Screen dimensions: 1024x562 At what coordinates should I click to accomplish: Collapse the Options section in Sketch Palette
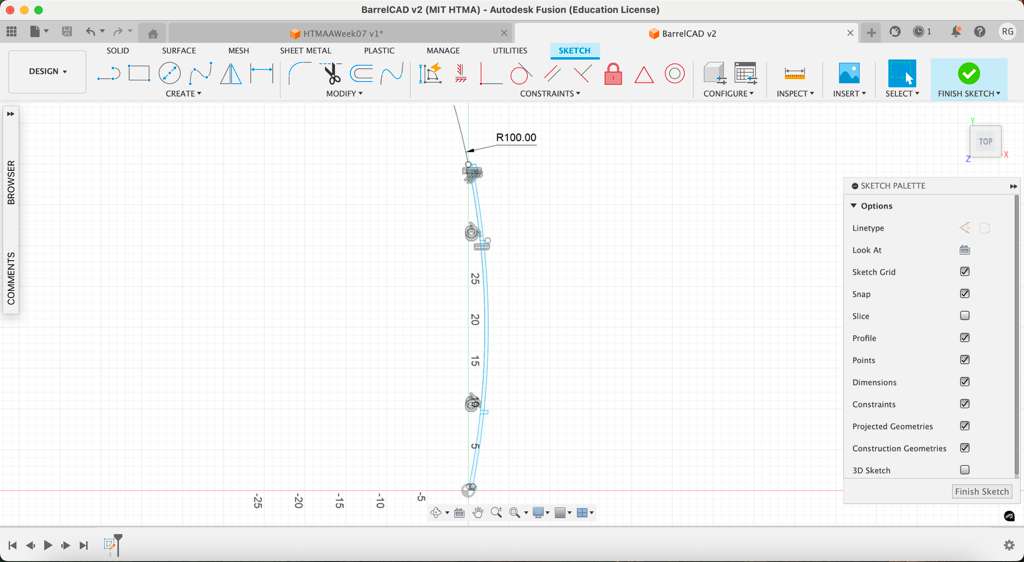(854, 206)
